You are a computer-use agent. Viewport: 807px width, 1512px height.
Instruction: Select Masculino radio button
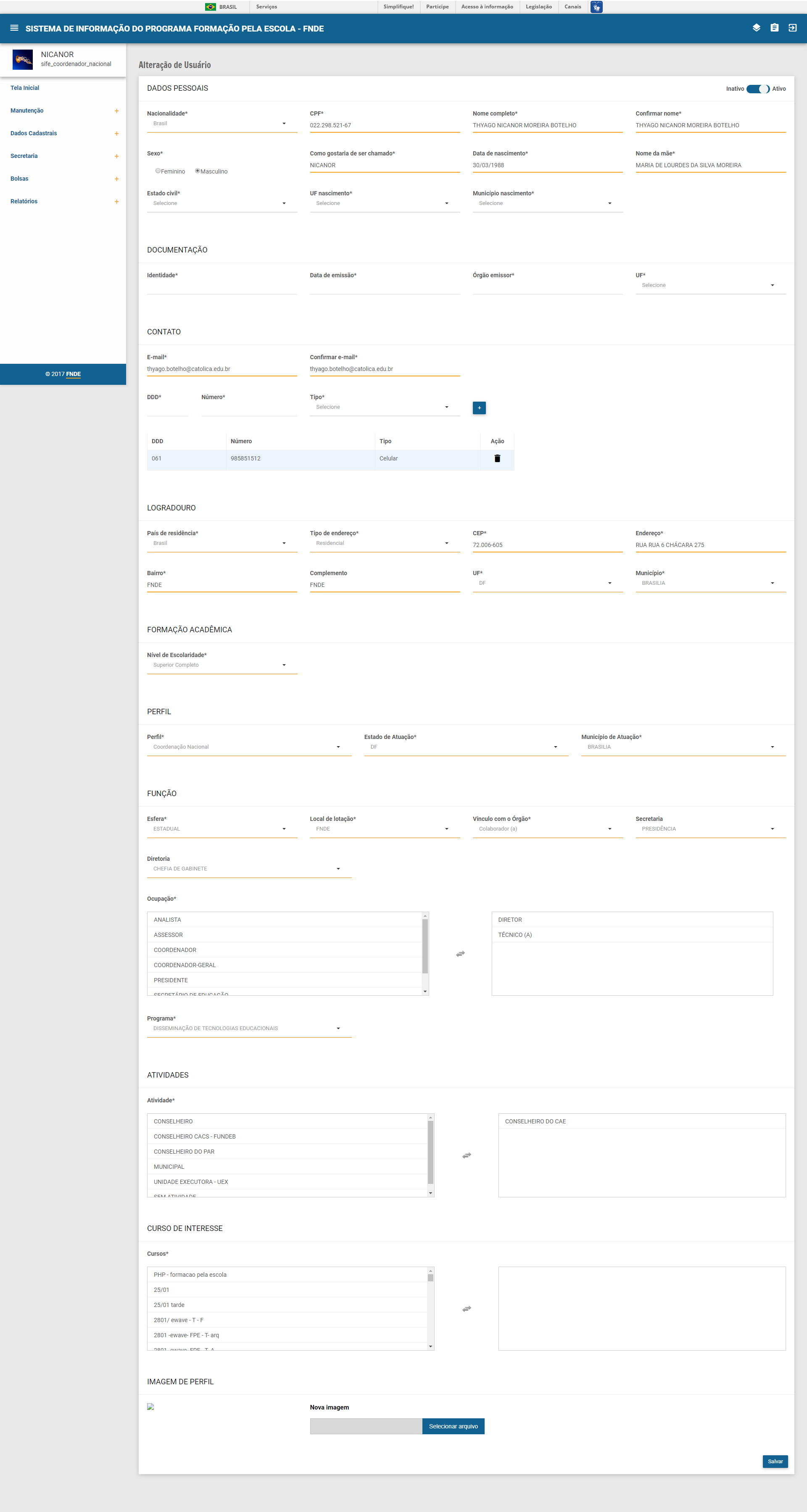(198, 171)
